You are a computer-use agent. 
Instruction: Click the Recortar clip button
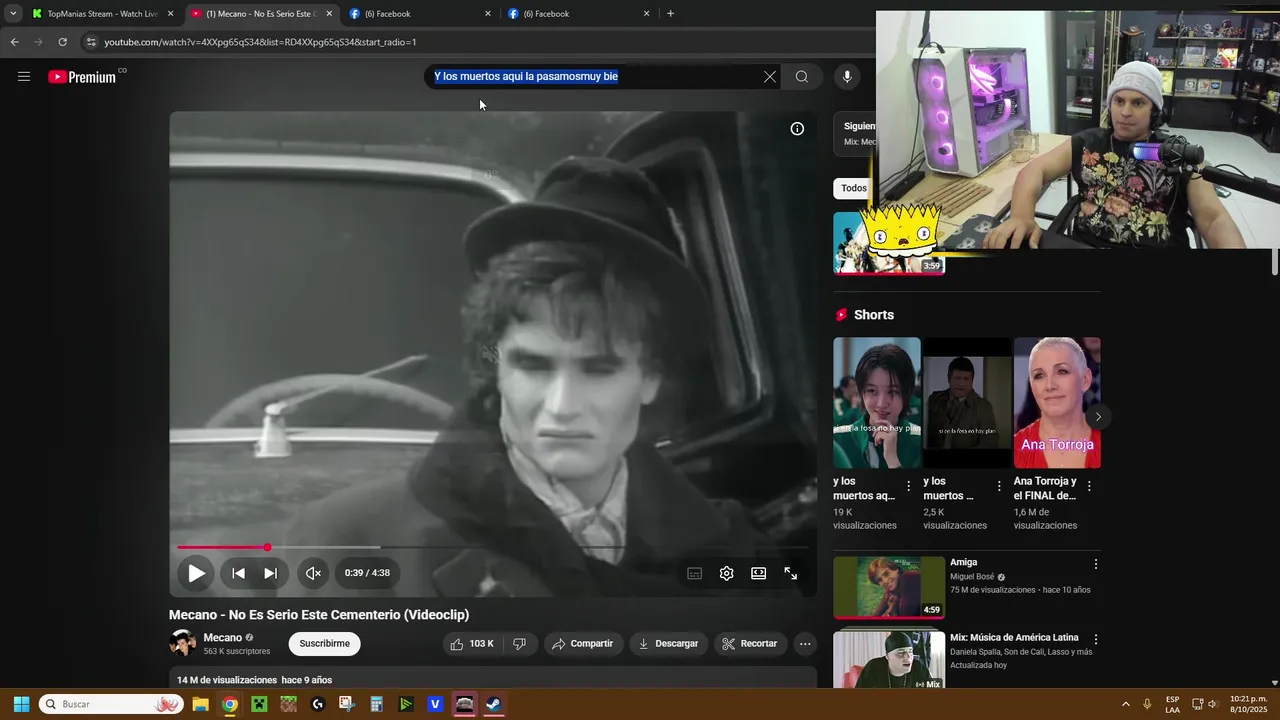point(750,644)
